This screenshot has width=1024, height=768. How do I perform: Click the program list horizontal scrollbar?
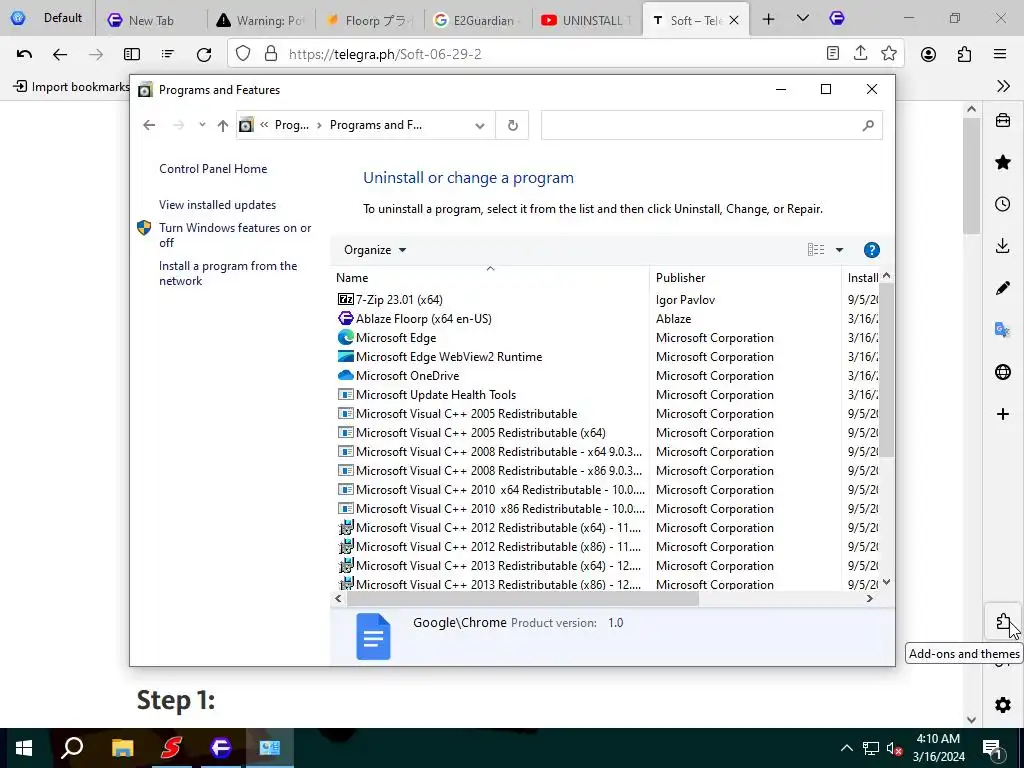click(522, 598)
